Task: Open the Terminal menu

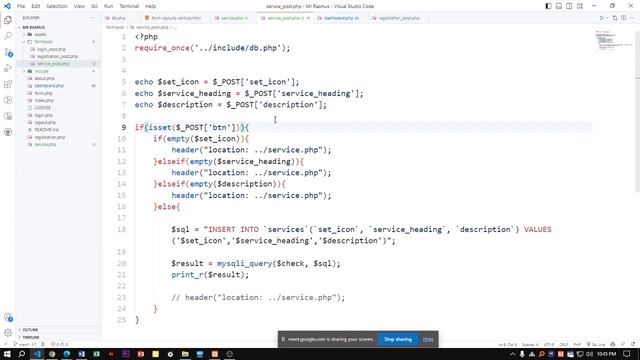Action: tap(129, 6)
